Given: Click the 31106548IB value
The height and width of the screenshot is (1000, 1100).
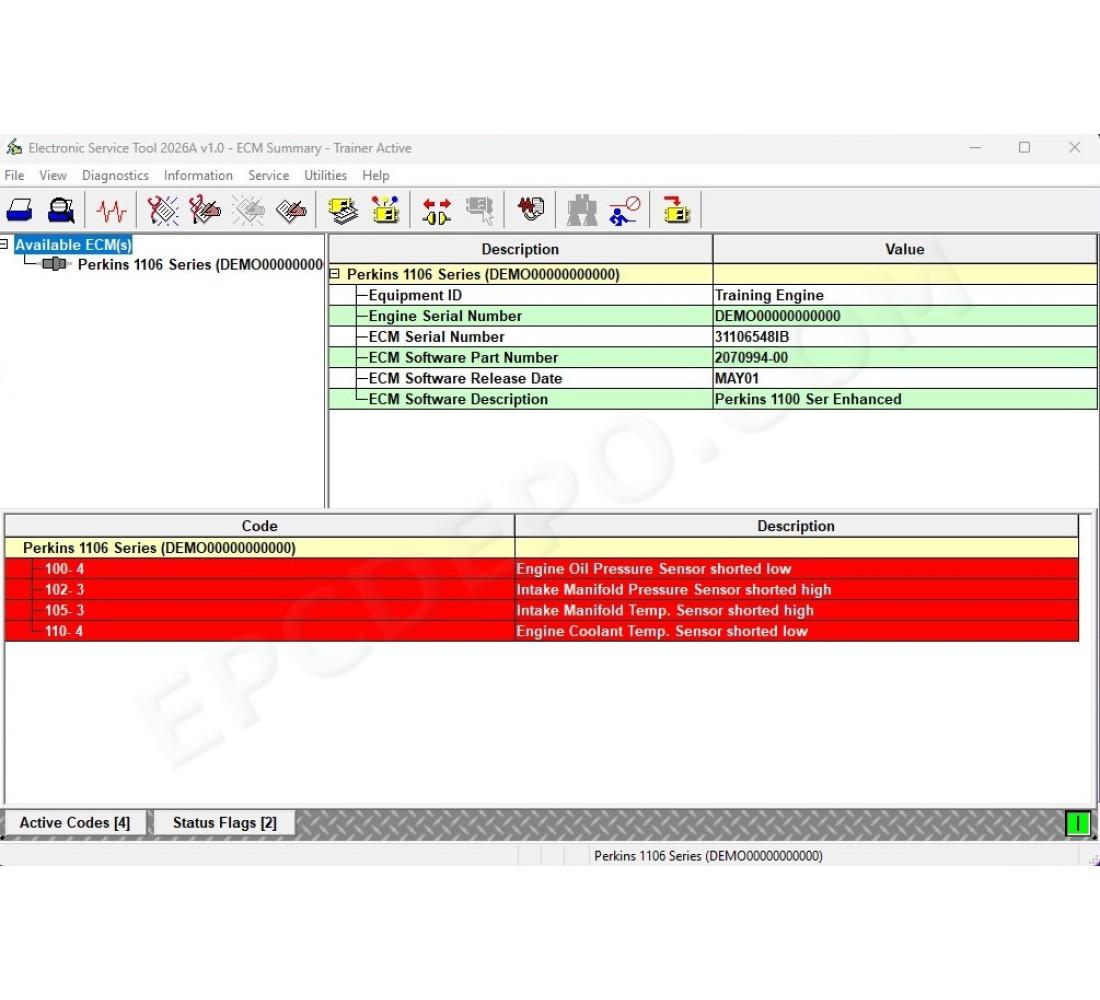Looking at the screenshot, I should [x=751, y=336].
